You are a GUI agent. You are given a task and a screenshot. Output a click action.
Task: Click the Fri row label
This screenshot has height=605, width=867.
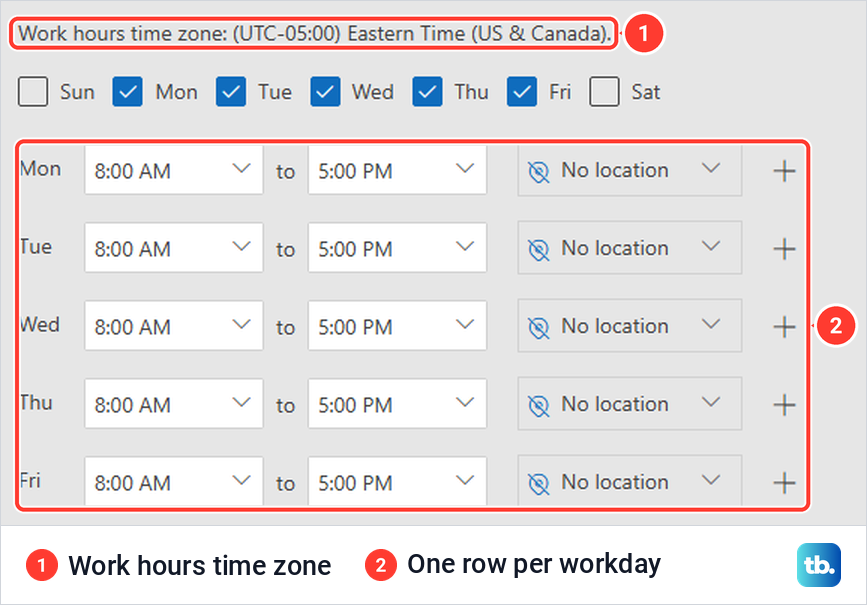click(30, 481)
